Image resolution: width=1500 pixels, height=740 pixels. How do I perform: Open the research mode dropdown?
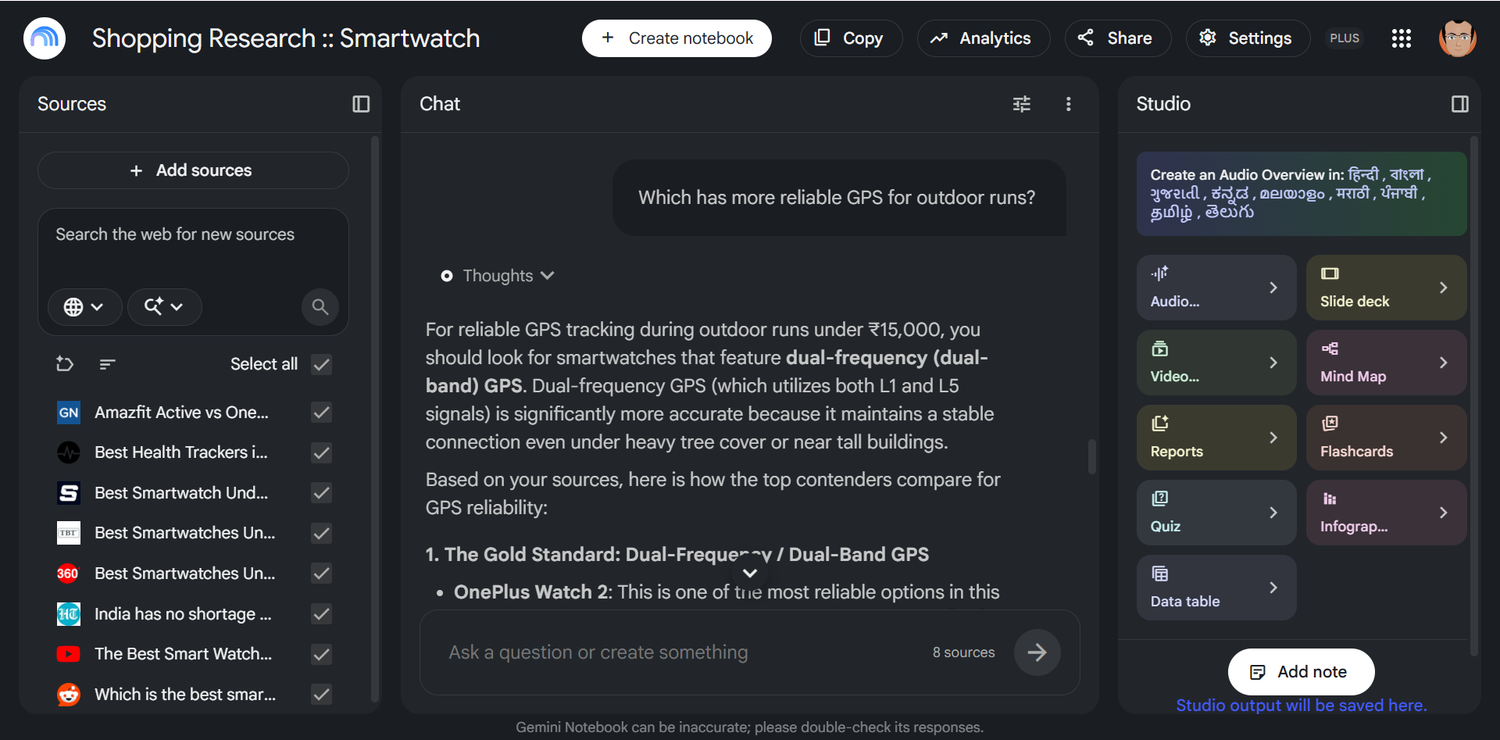[x=165, y=307]
